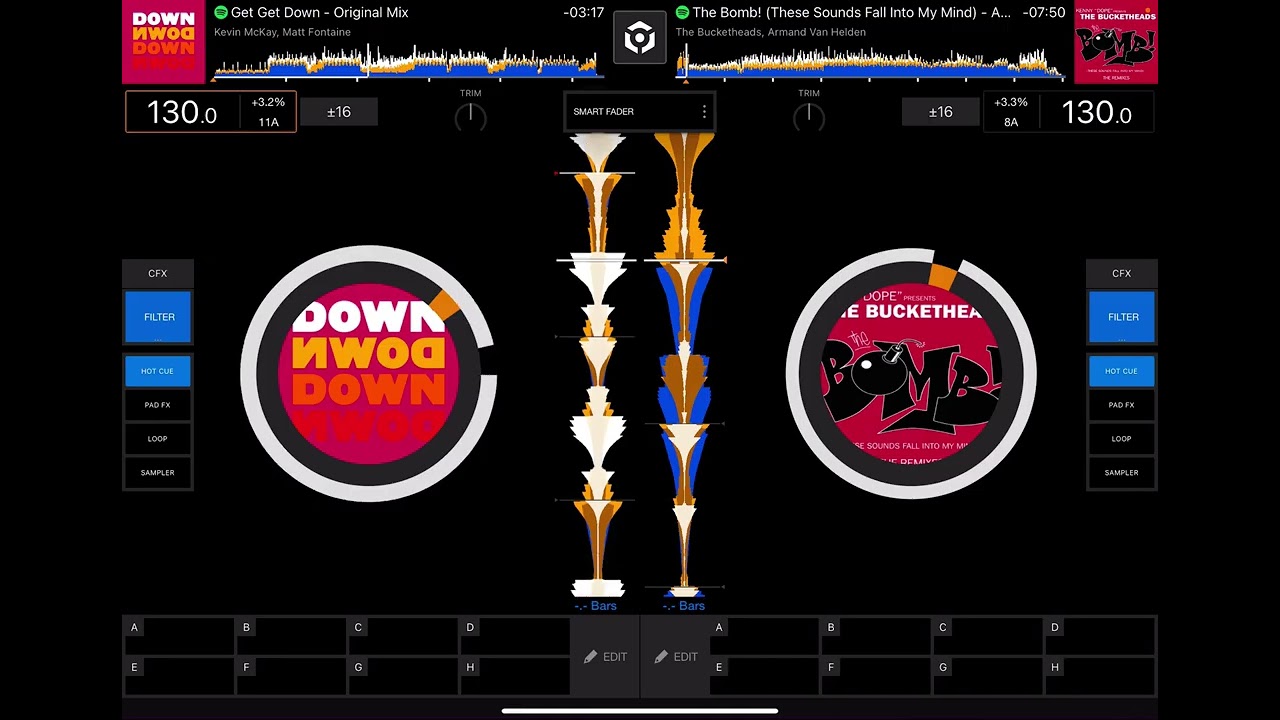Tap the left deck +3.2% tempo and 11A key box
The image size is (1280, 720).
point(268,112)
